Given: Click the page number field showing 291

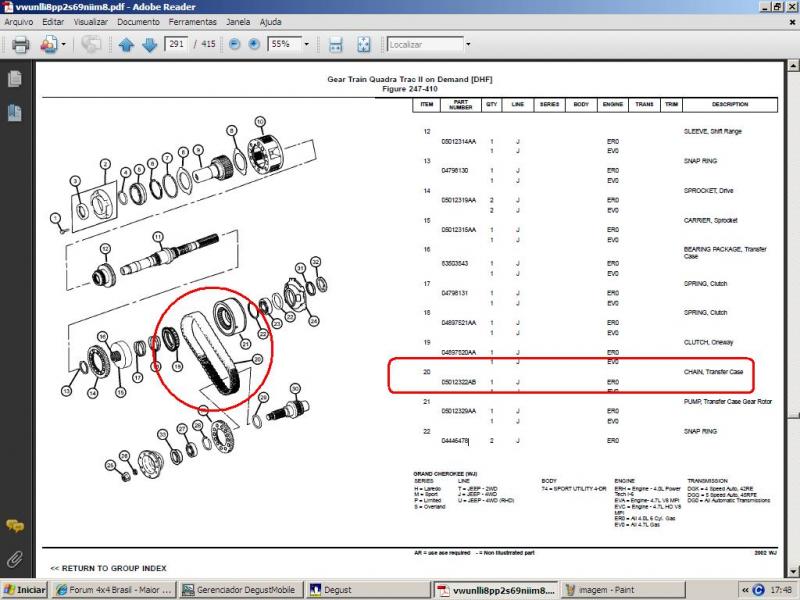Looking at the screenshot, I should pyautogui.click(x=176, y=44).
